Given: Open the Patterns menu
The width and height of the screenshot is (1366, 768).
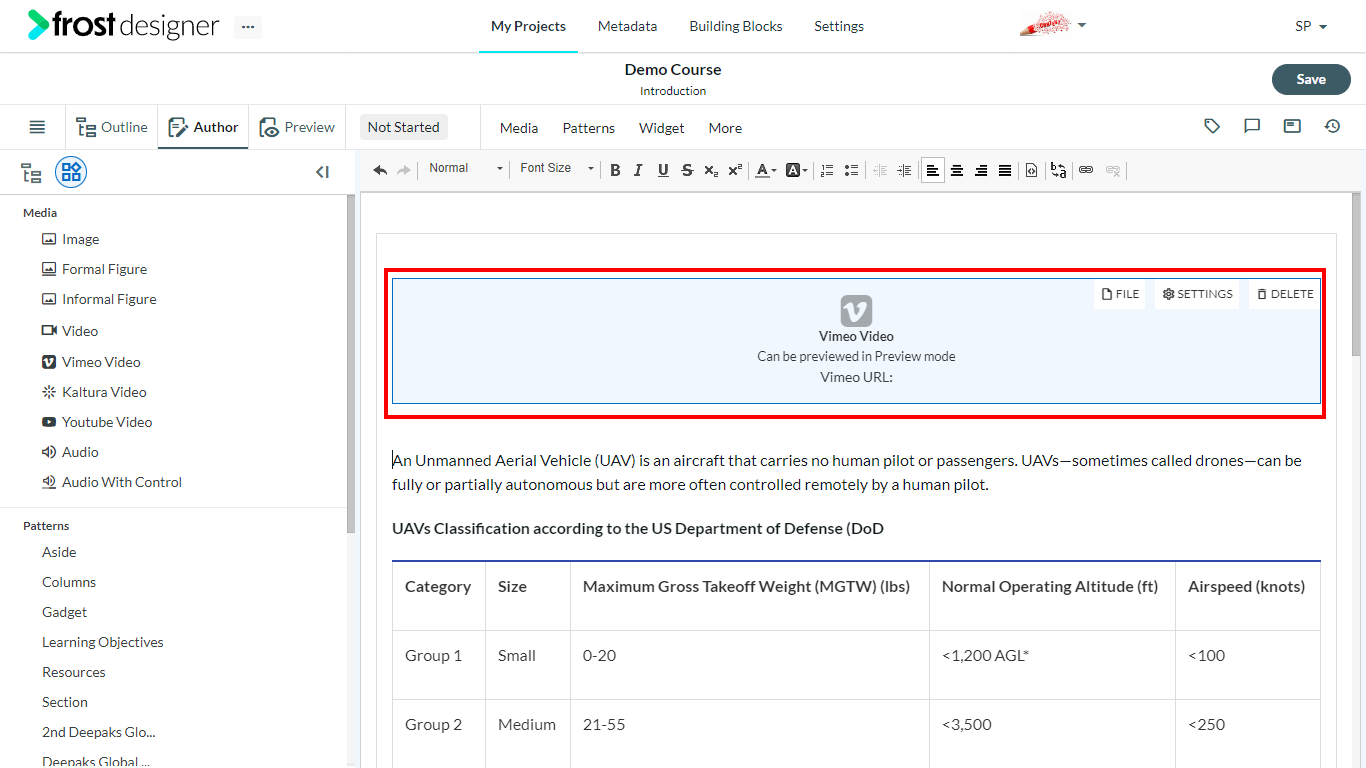Looking at the screenshot, I should pyautogui.click(x=589, y=128).
